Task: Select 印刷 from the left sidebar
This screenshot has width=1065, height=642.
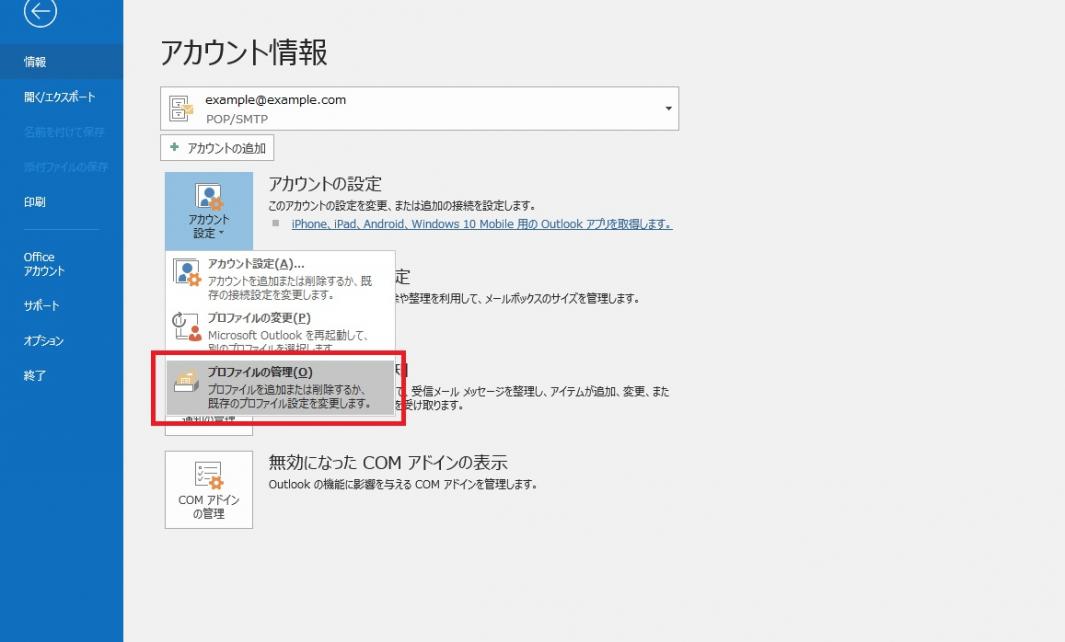Action: [35, 202]
